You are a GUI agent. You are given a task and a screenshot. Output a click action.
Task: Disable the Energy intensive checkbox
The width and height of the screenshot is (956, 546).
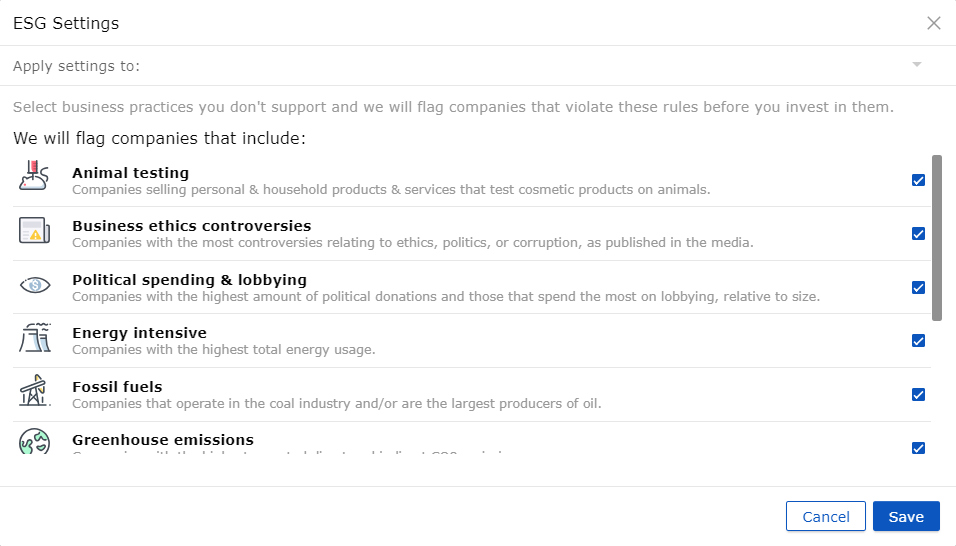click(x=918, y=341)
